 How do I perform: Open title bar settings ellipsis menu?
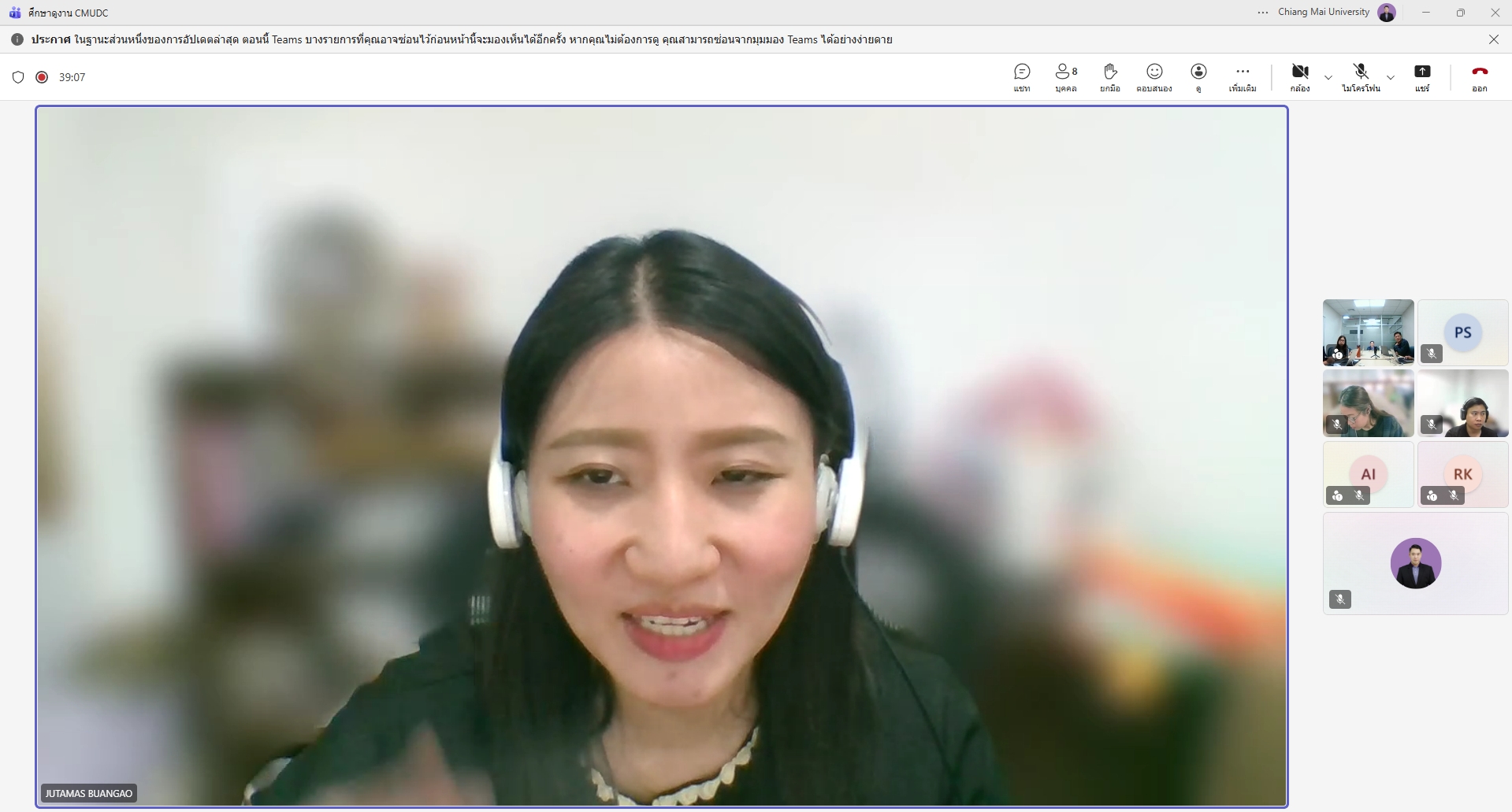point(1263,13)
